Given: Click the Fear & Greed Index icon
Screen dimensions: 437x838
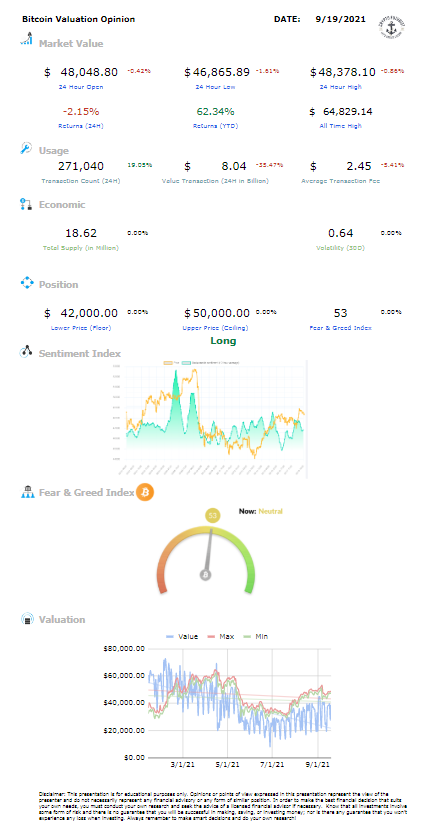Looking at the screenshot, I should (x=27, y=492).
